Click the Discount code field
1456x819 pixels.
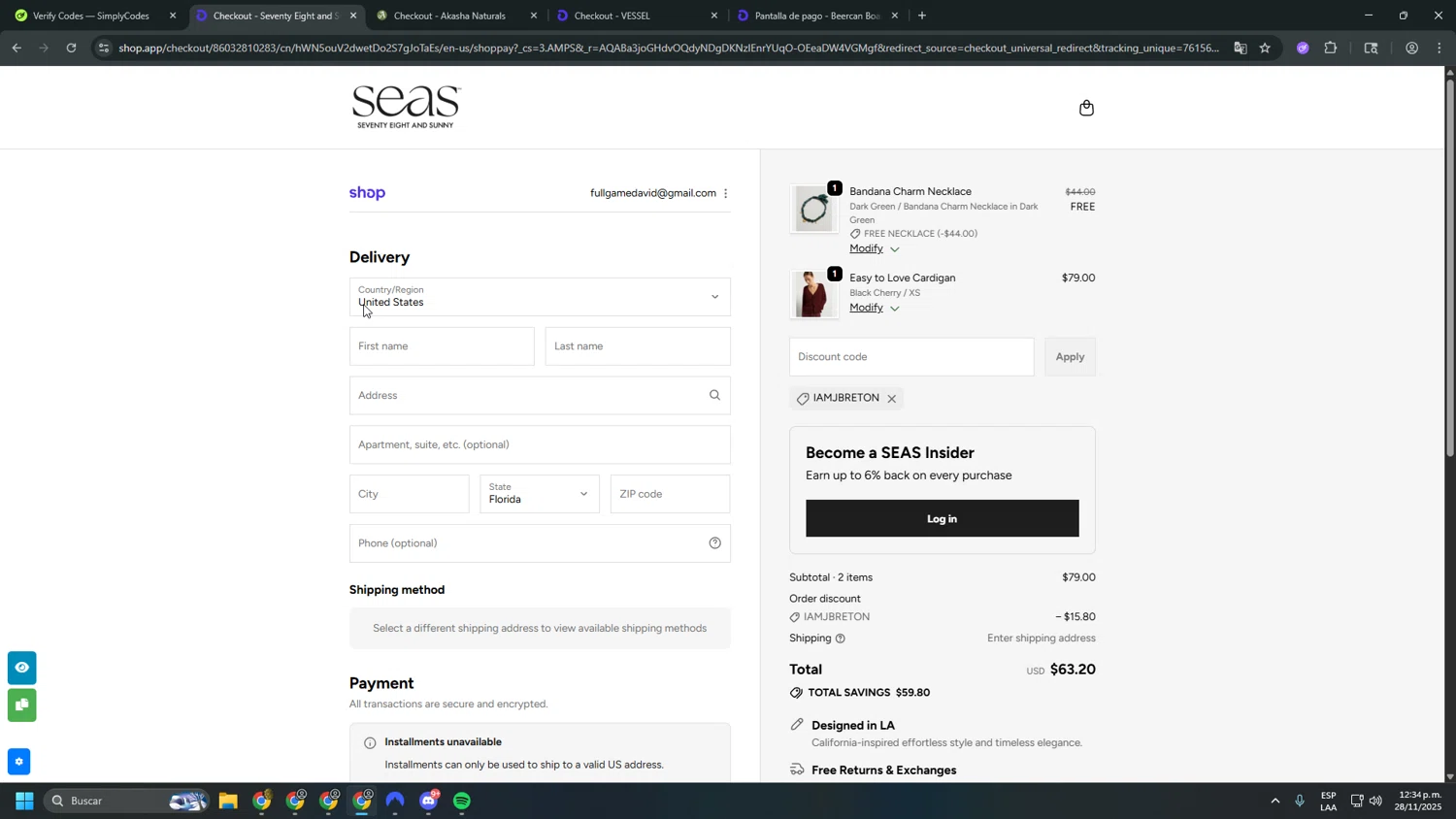coord(911,357)
